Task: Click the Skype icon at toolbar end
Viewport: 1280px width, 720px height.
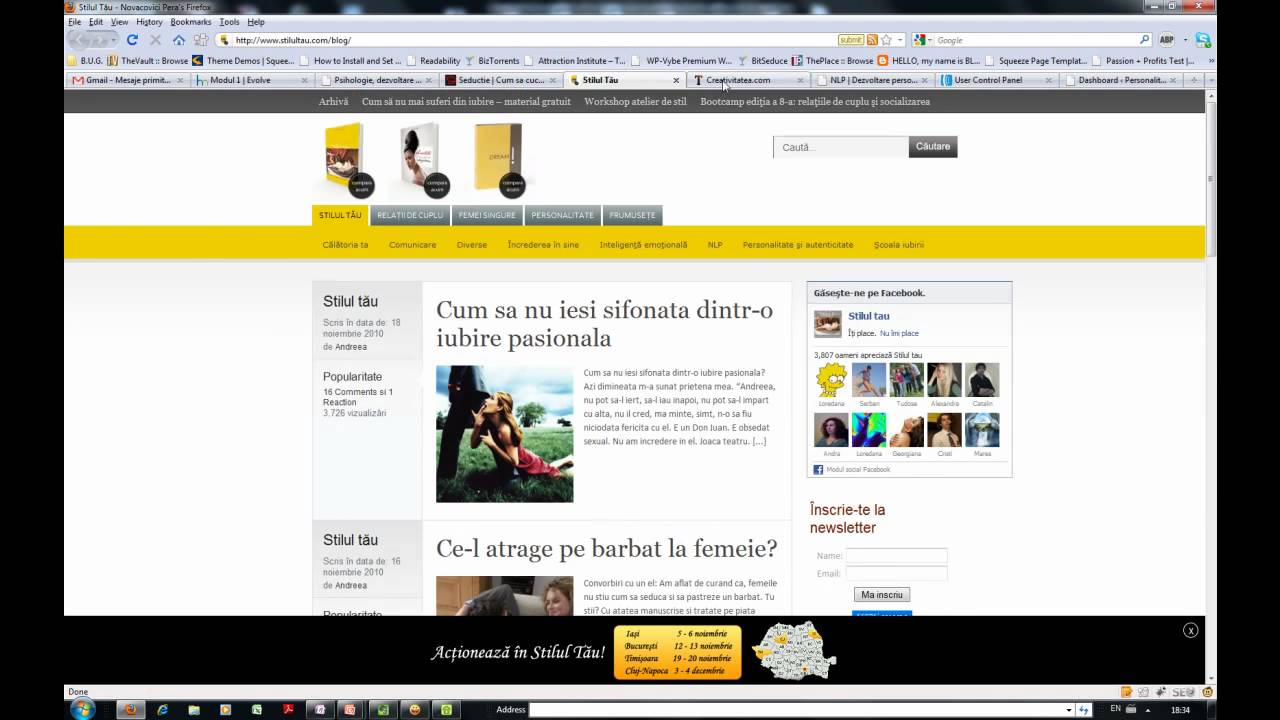Action: [1203, 40]
